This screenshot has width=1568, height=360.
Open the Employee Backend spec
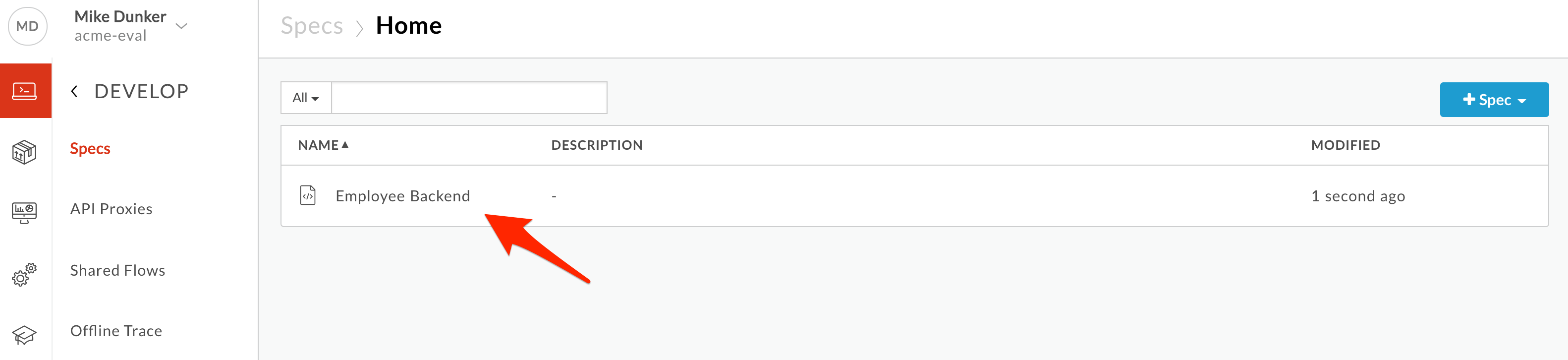(402, 196)
